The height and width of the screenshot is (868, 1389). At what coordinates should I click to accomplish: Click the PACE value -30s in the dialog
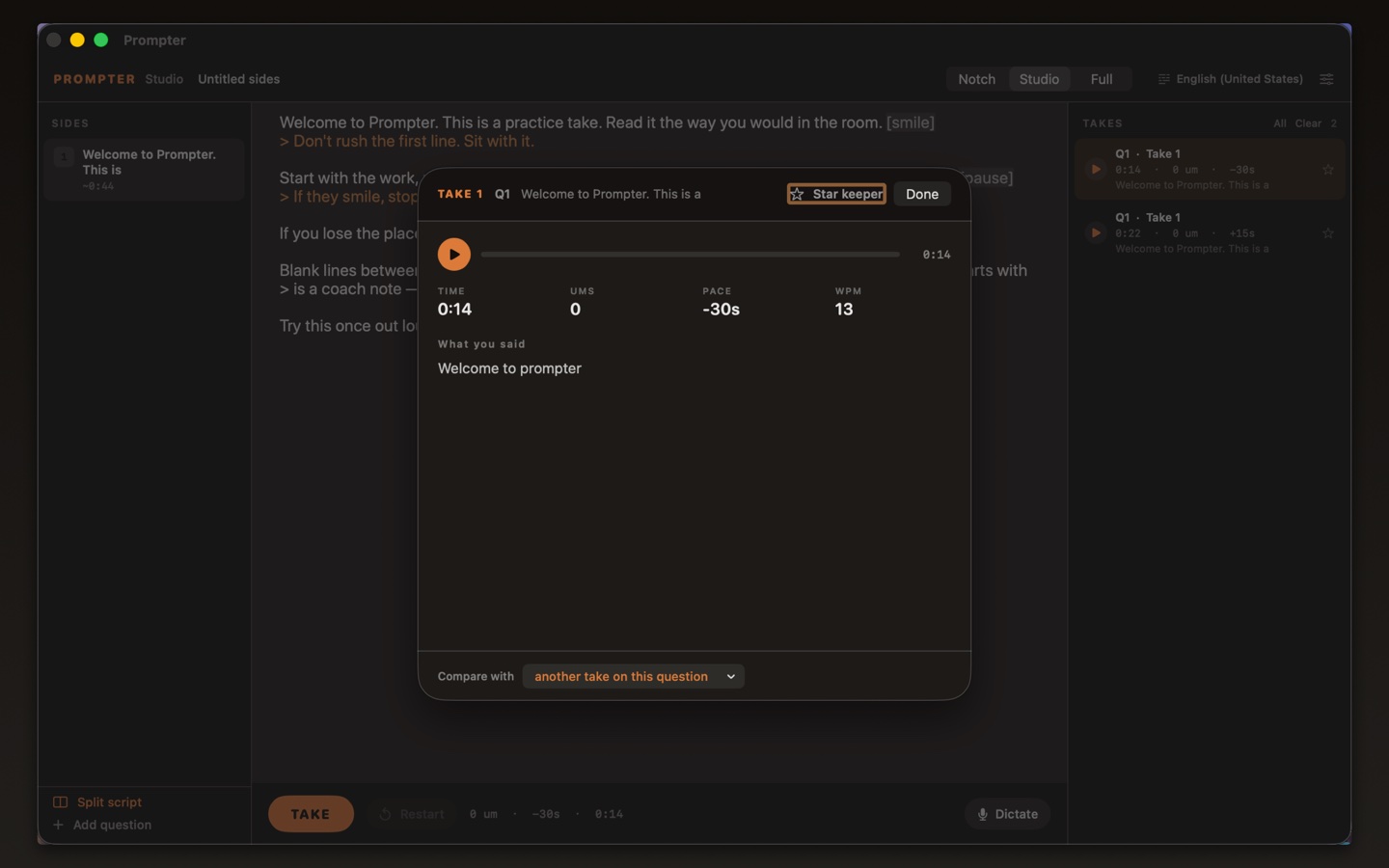pos(721,310)
